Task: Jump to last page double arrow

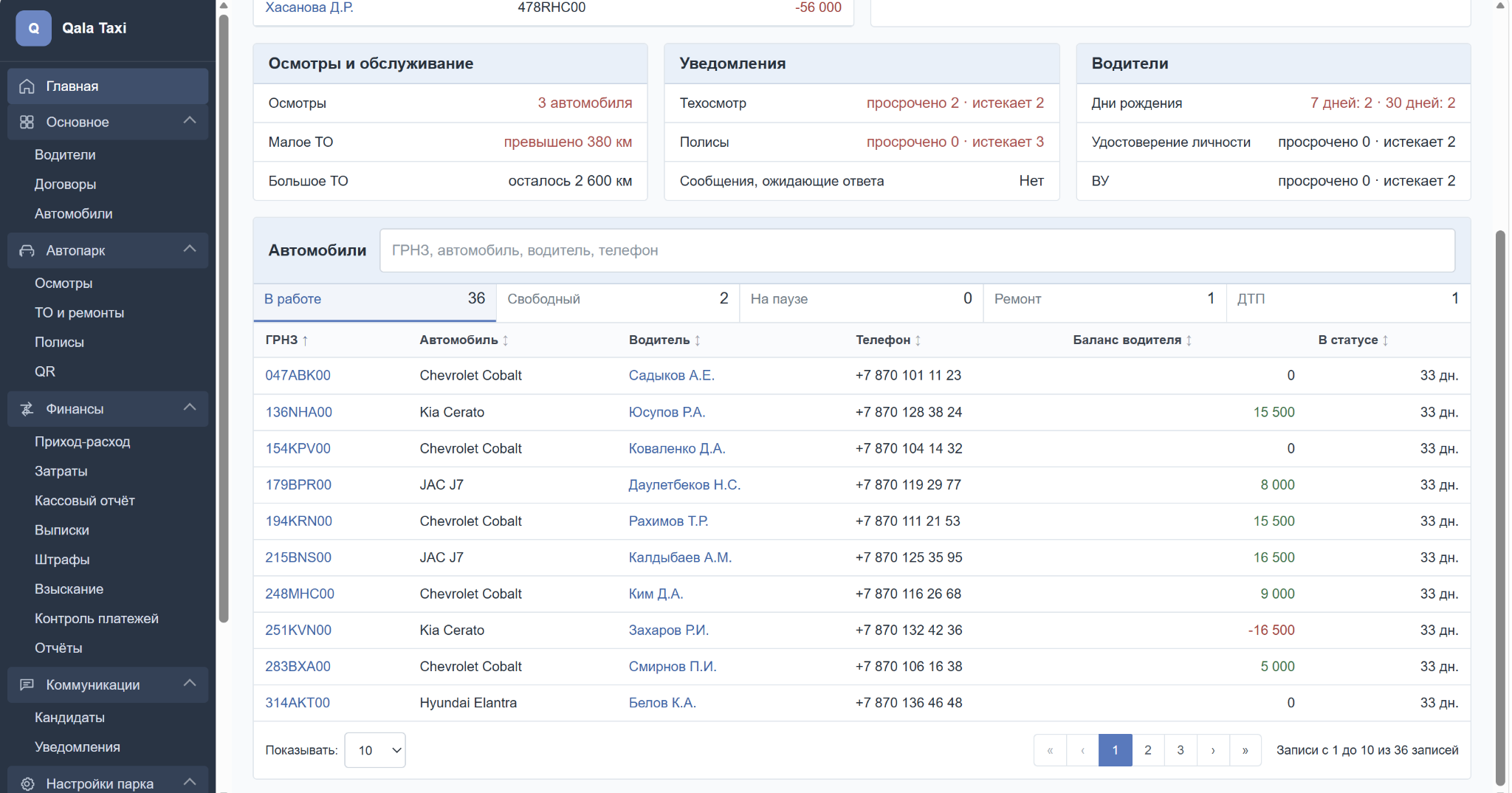Action: (x=1245, y=750)
